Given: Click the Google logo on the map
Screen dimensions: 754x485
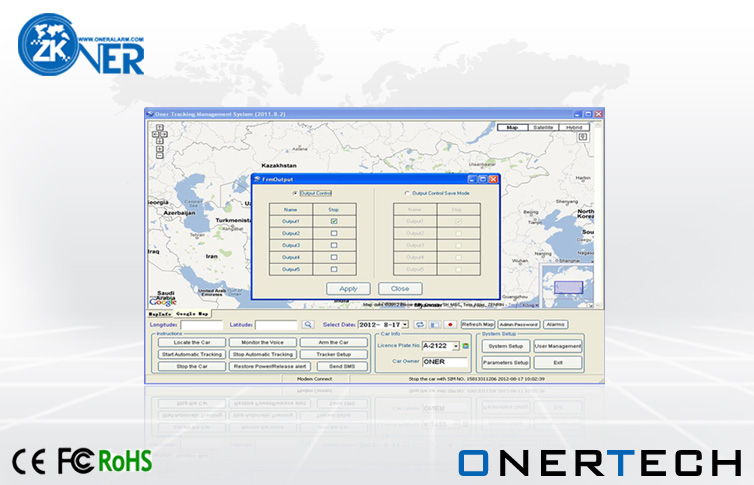Looking at the screenshot, I should [x=163, y=302].
